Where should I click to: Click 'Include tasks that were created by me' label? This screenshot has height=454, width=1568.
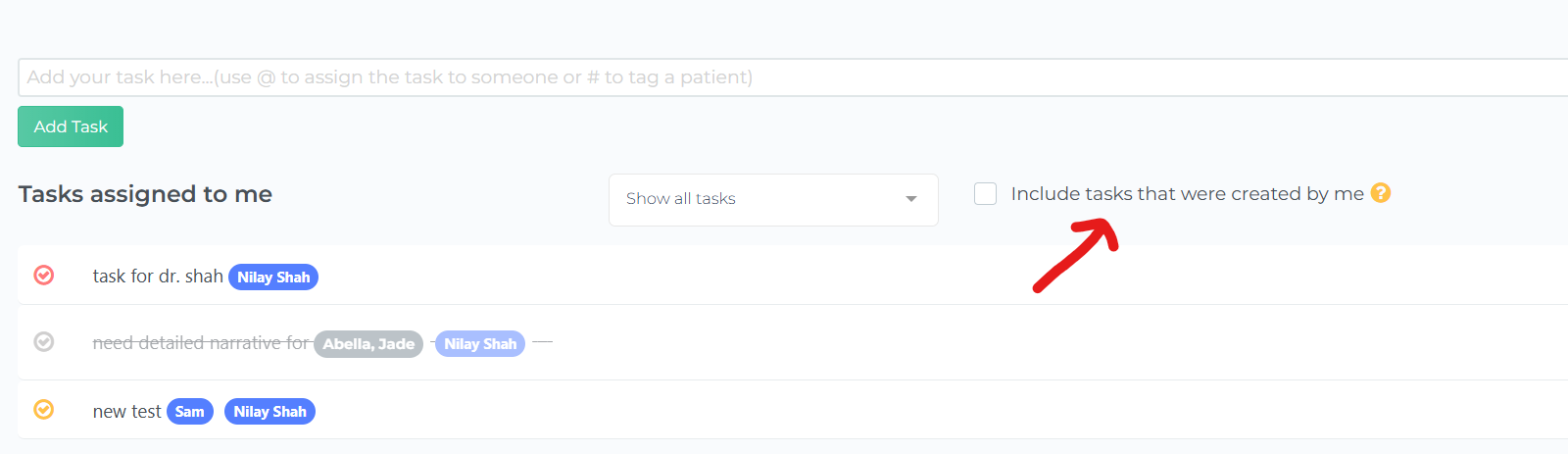click(x=1187, y=194)
